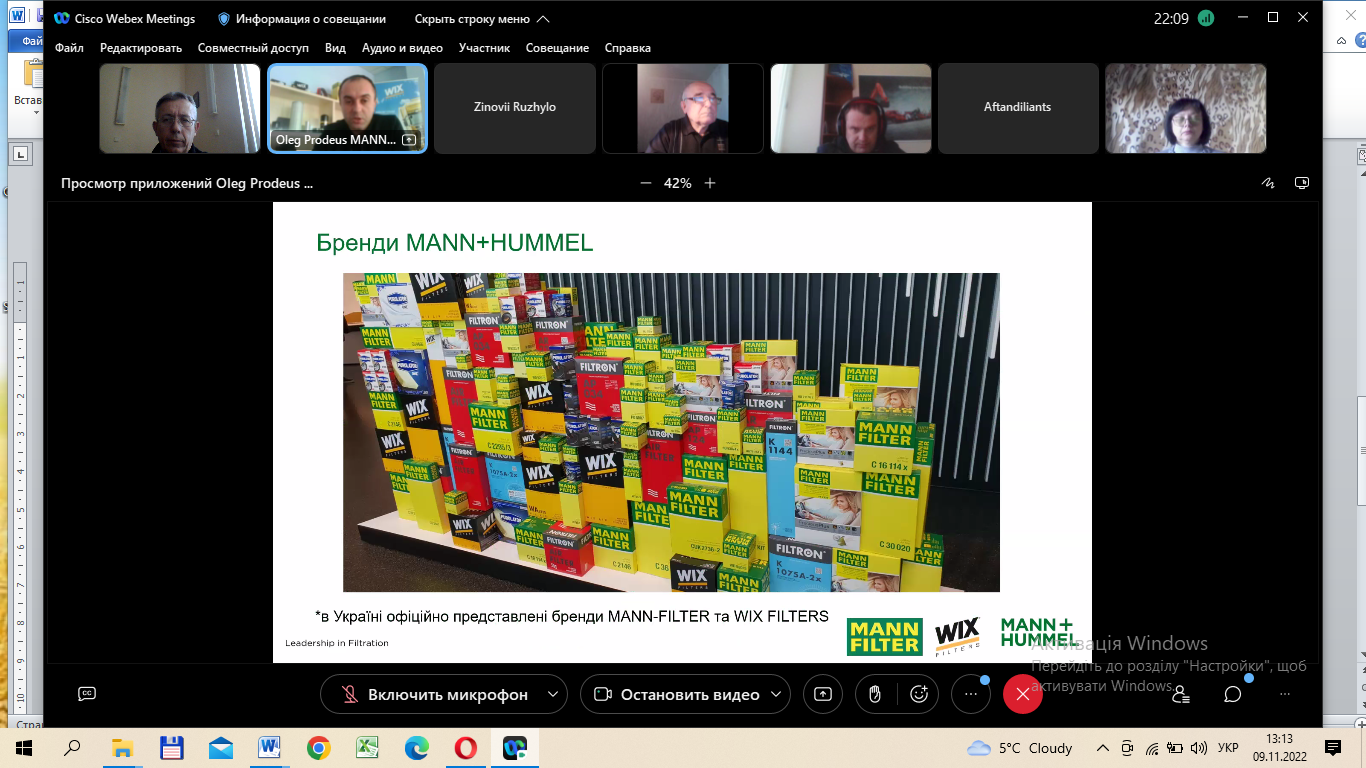Expand the video options arrow
The image size is (1366, 768).
pyautogui.click(x=775, y=695)
